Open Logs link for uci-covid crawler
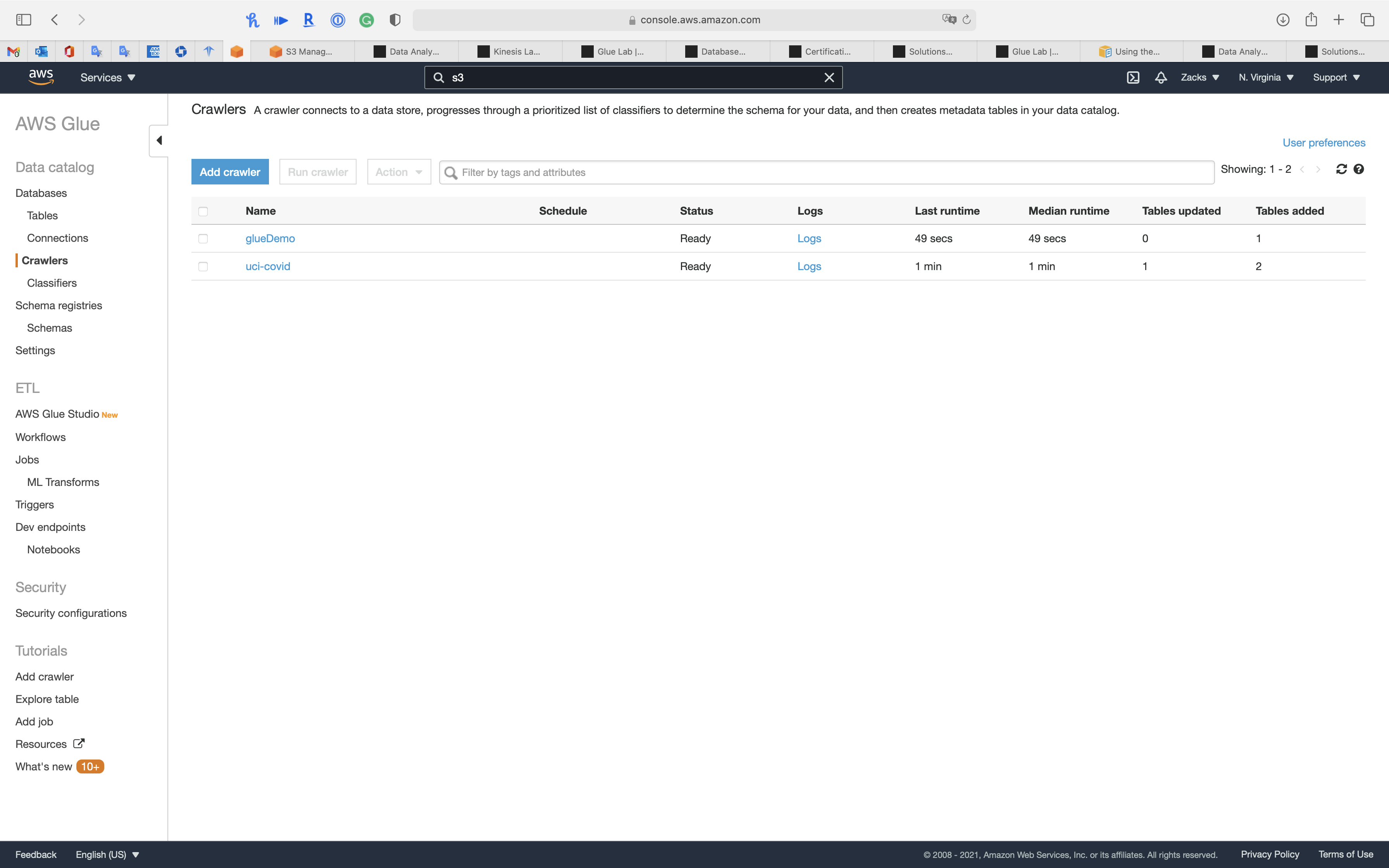 tap(809, 266)
